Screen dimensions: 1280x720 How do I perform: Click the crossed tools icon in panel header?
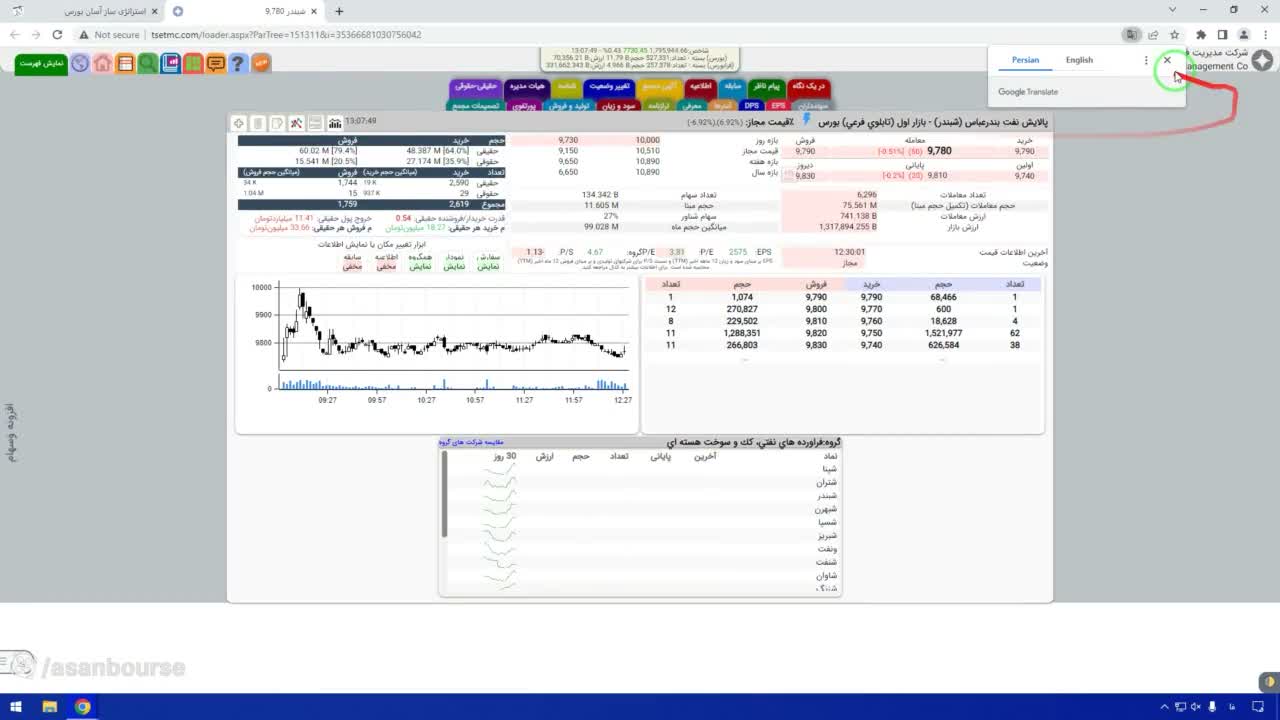pyautogui.click(x=296, y=123)
